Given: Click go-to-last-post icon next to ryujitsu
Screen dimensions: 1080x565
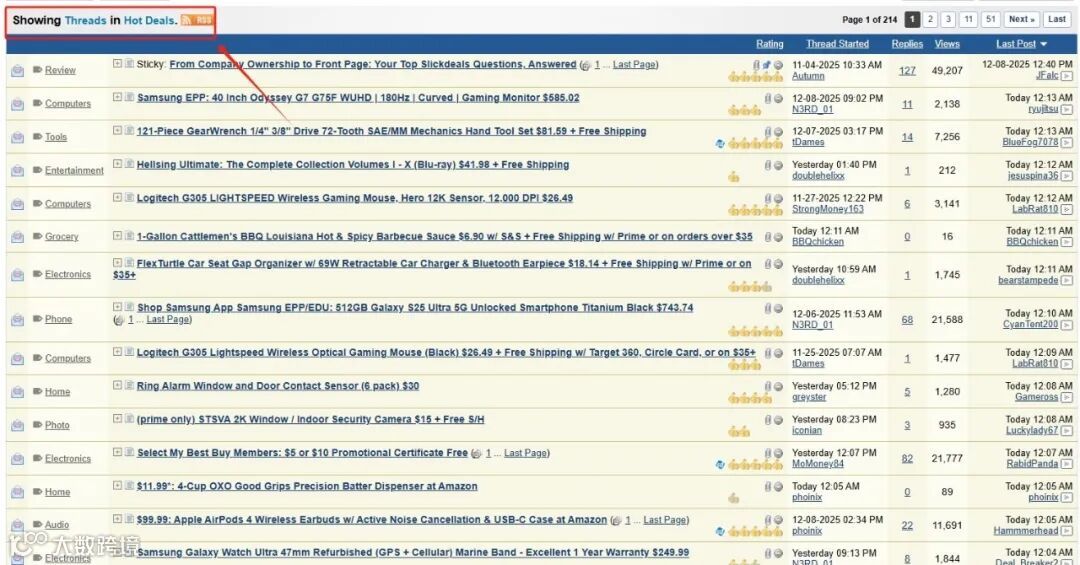Looking at the screenshot, I should 1066,110.
